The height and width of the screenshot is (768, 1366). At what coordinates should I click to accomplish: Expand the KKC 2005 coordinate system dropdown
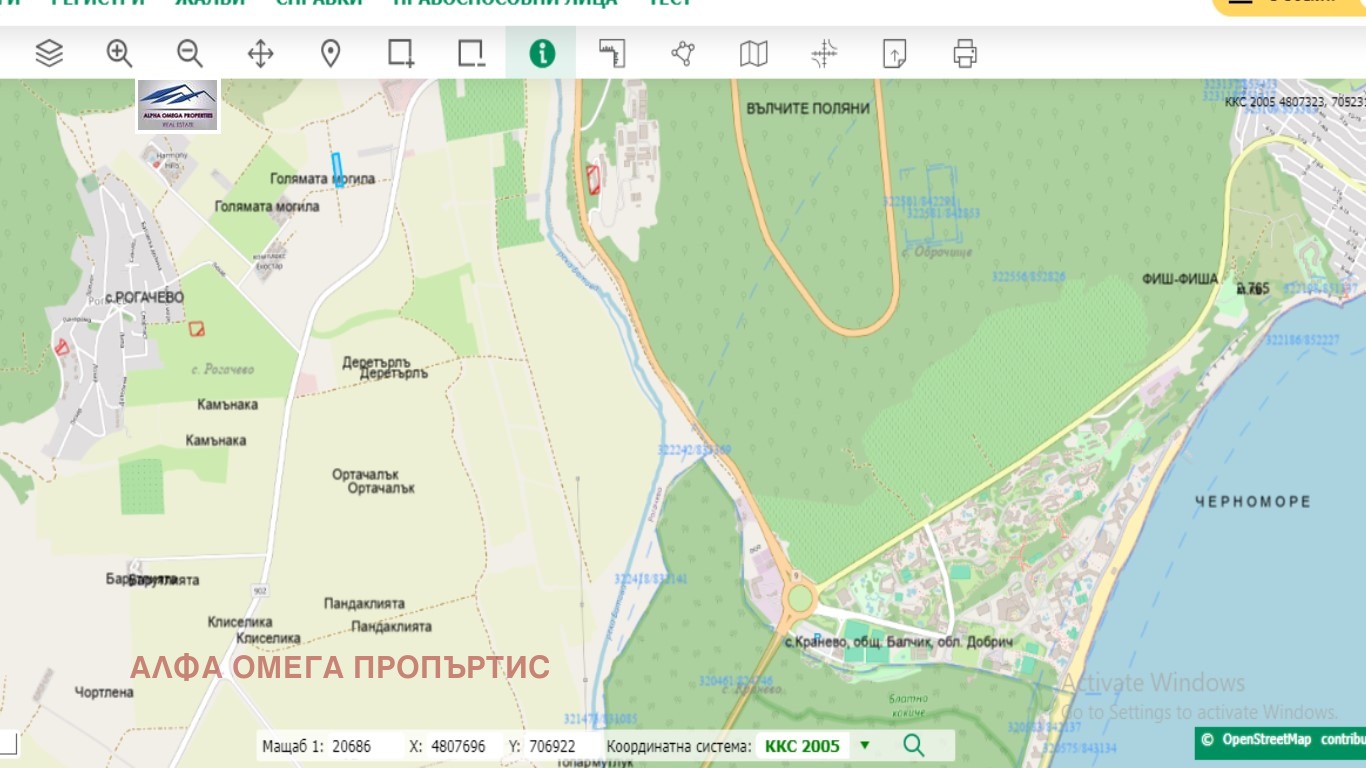[865, 746]
